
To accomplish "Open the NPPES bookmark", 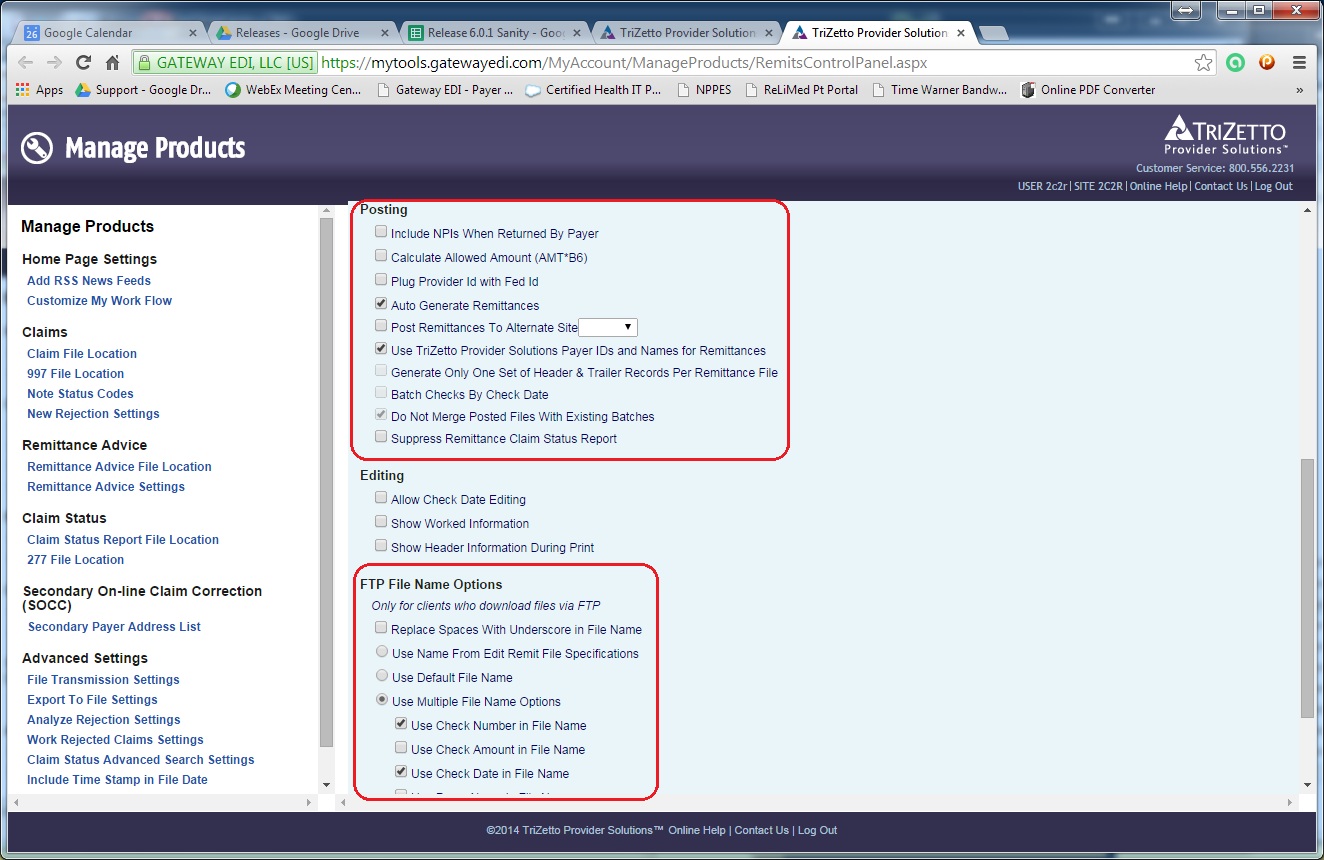I will 703,90.
